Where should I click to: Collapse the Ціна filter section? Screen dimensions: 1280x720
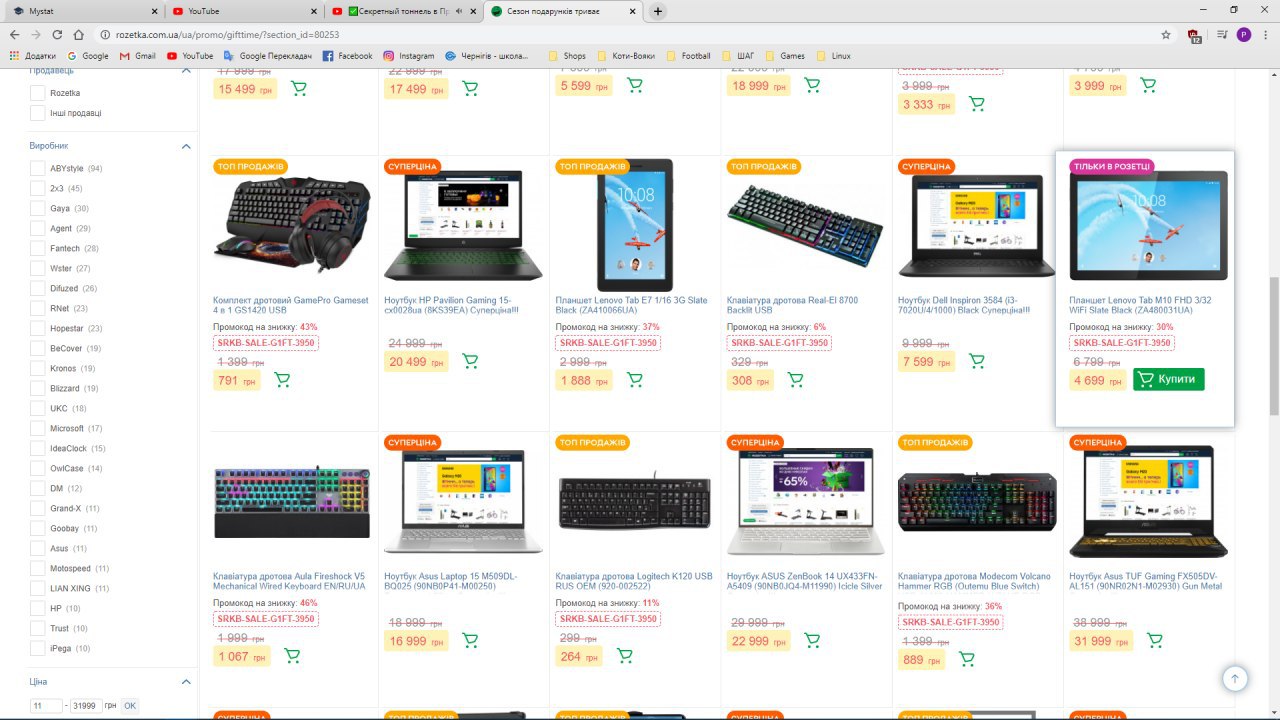186,682
